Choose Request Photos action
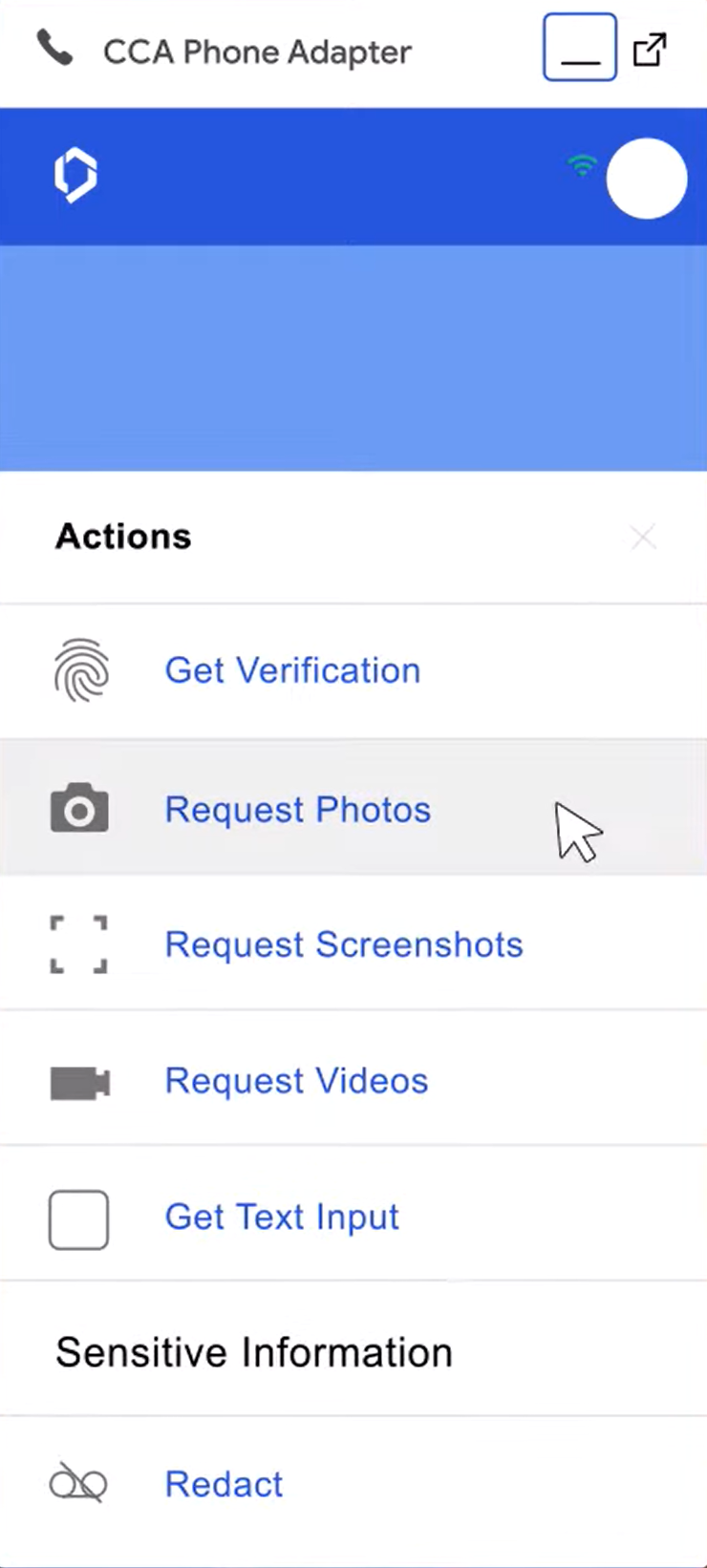707x1568 pixels. point(298,810)
